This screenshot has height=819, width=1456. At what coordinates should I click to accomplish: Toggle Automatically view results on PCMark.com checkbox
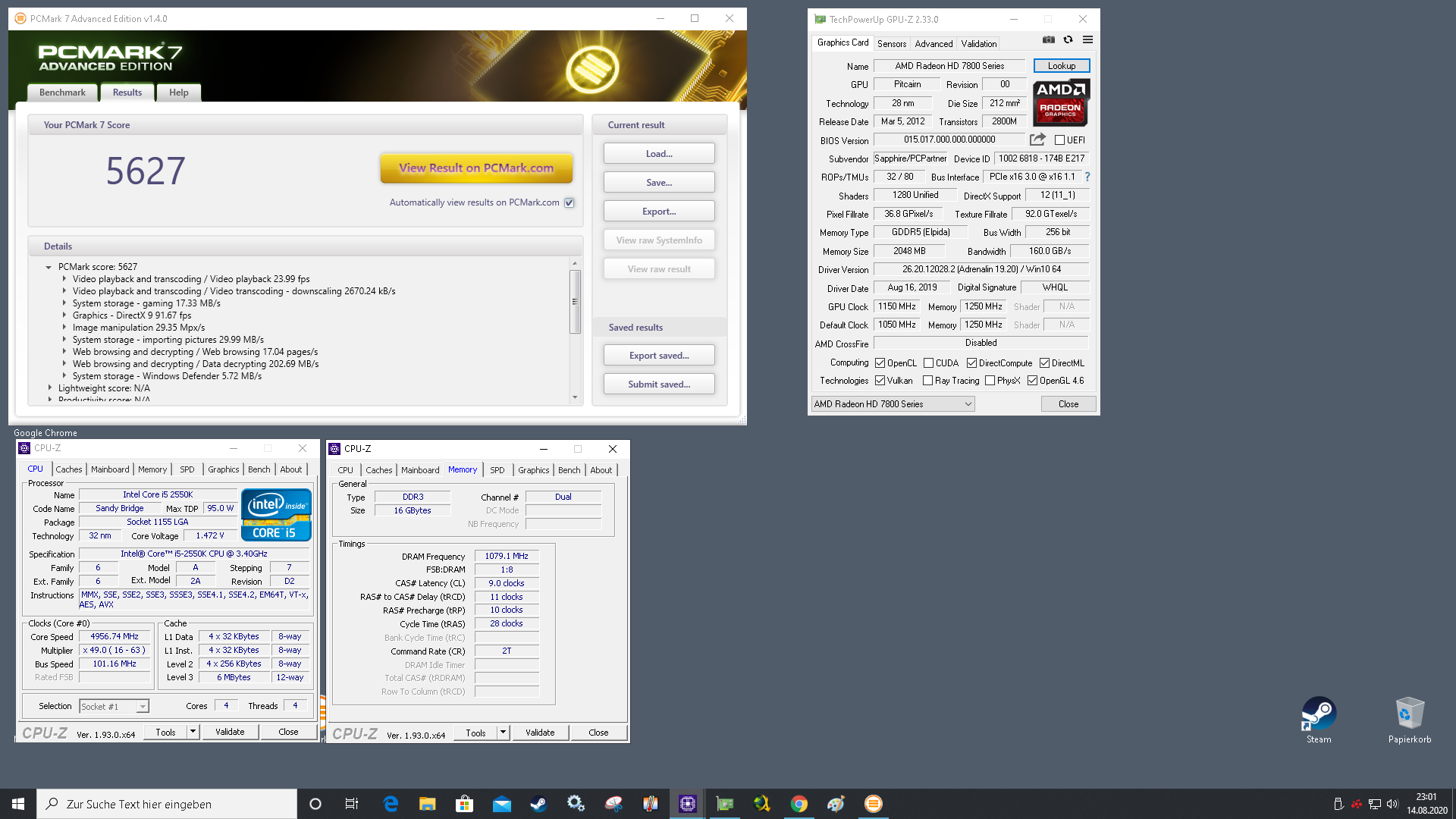570,202
